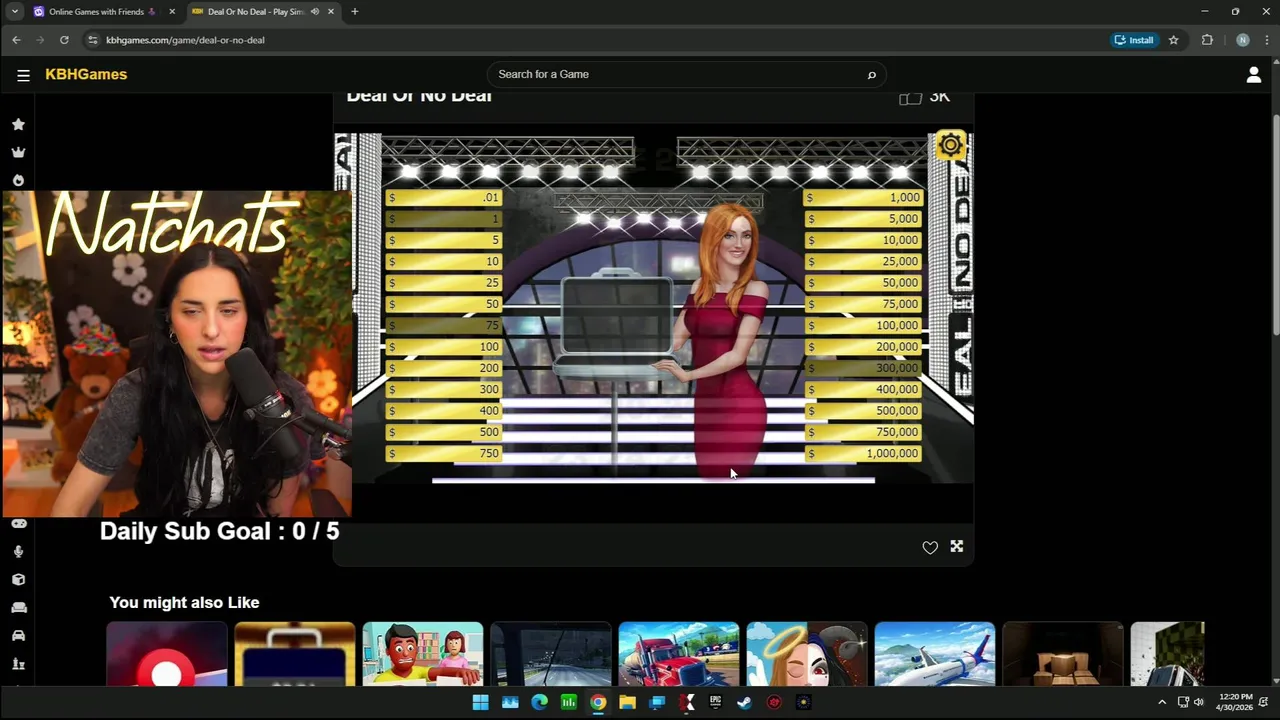The width and height of the screenshot is (1280, 720).
Task: Open the browser extensions puzzle icon
Action: coord(1207,40)
